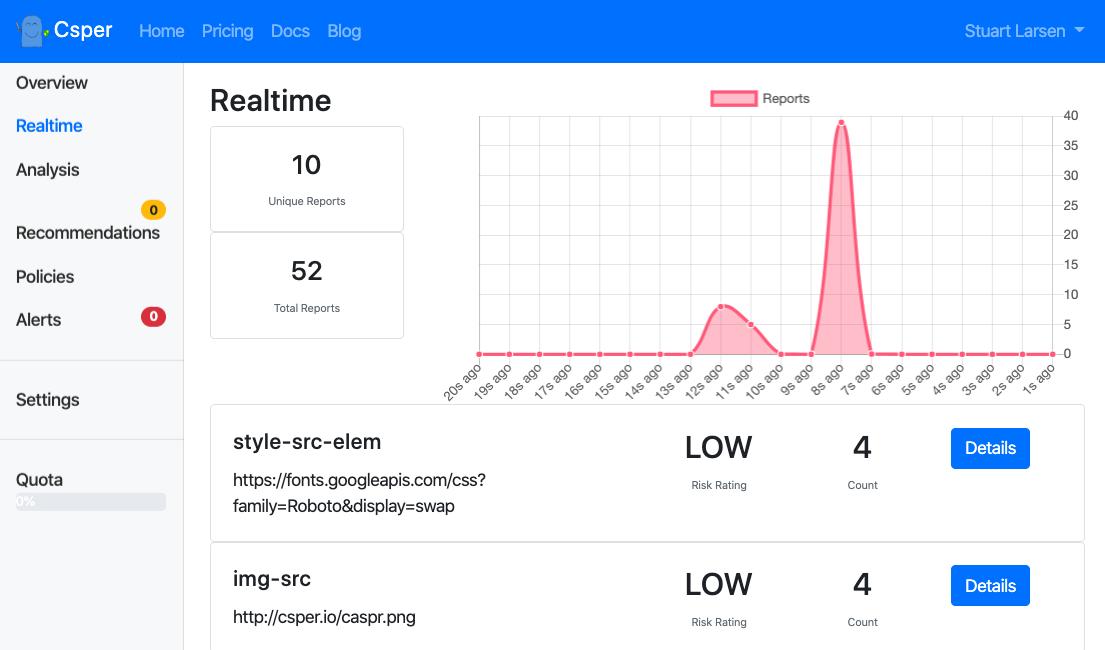Click the Quota sidebar label
Viewport: 1105px width, 650px height.
coord(39,480)
